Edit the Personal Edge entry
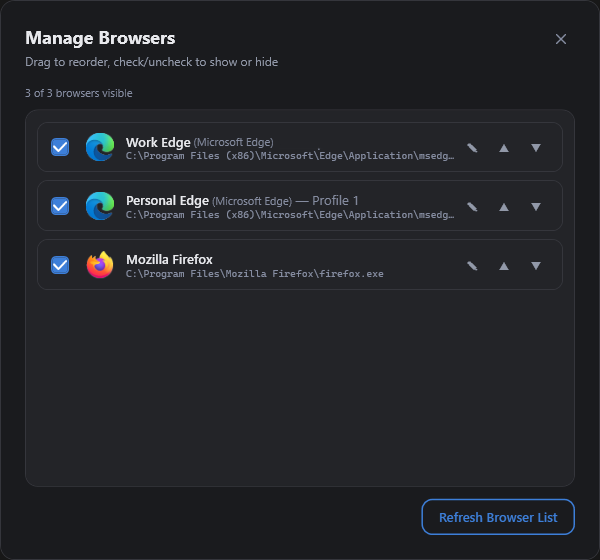 coord(472,207)
